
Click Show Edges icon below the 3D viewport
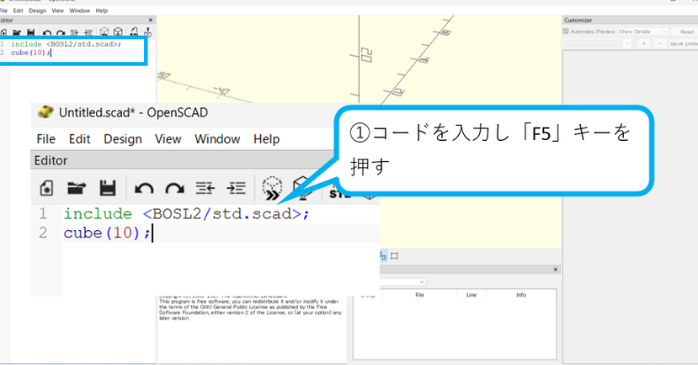click(x=394, y=256)
